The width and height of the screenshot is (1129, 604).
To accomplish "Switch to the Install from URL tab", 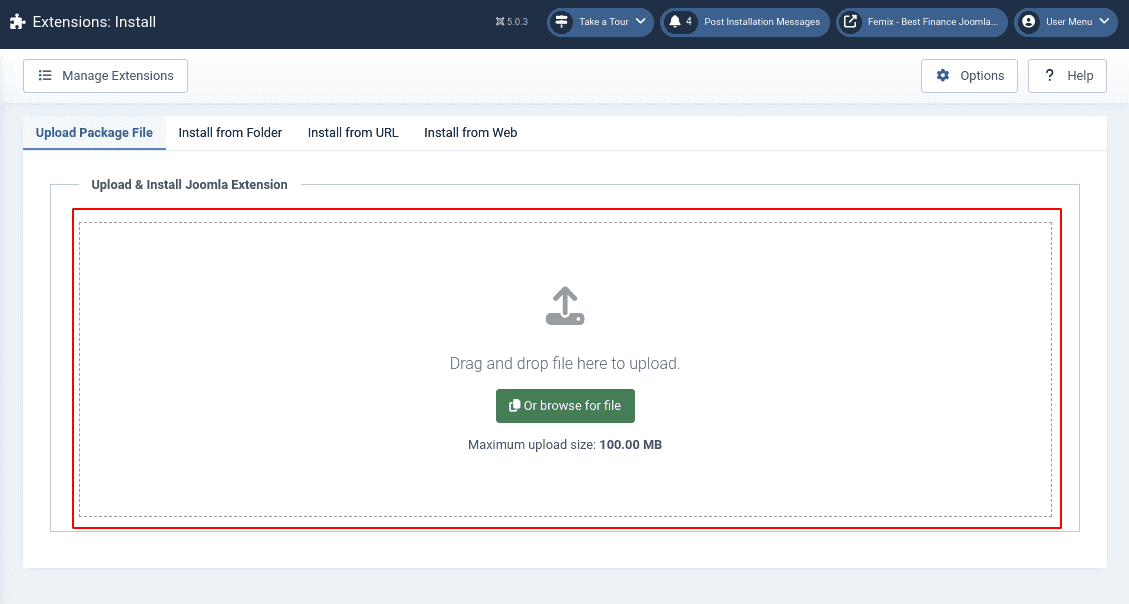I will 353,133.
